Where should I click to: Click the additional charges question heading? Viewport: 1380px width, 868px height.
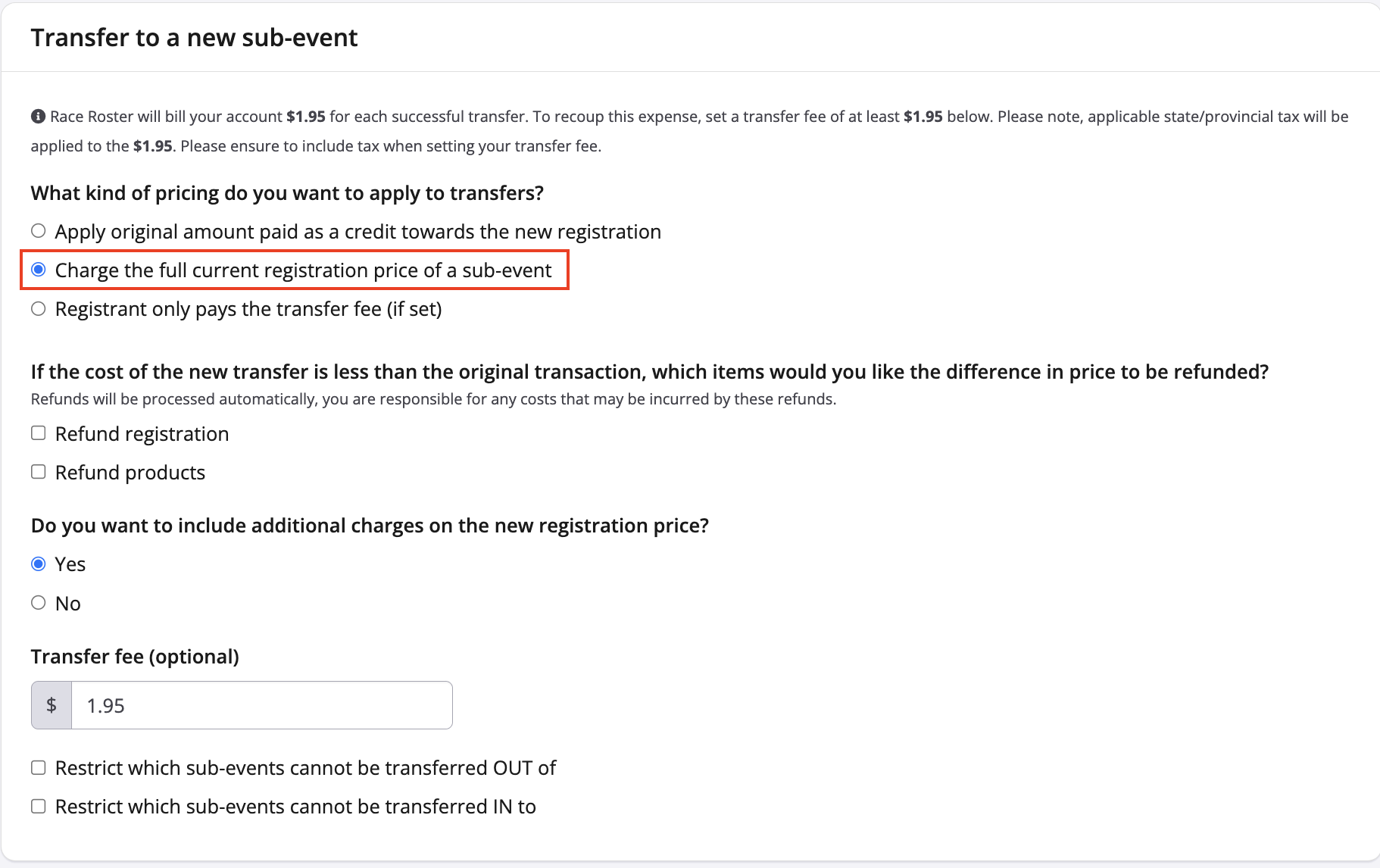[x=369, y=525]
